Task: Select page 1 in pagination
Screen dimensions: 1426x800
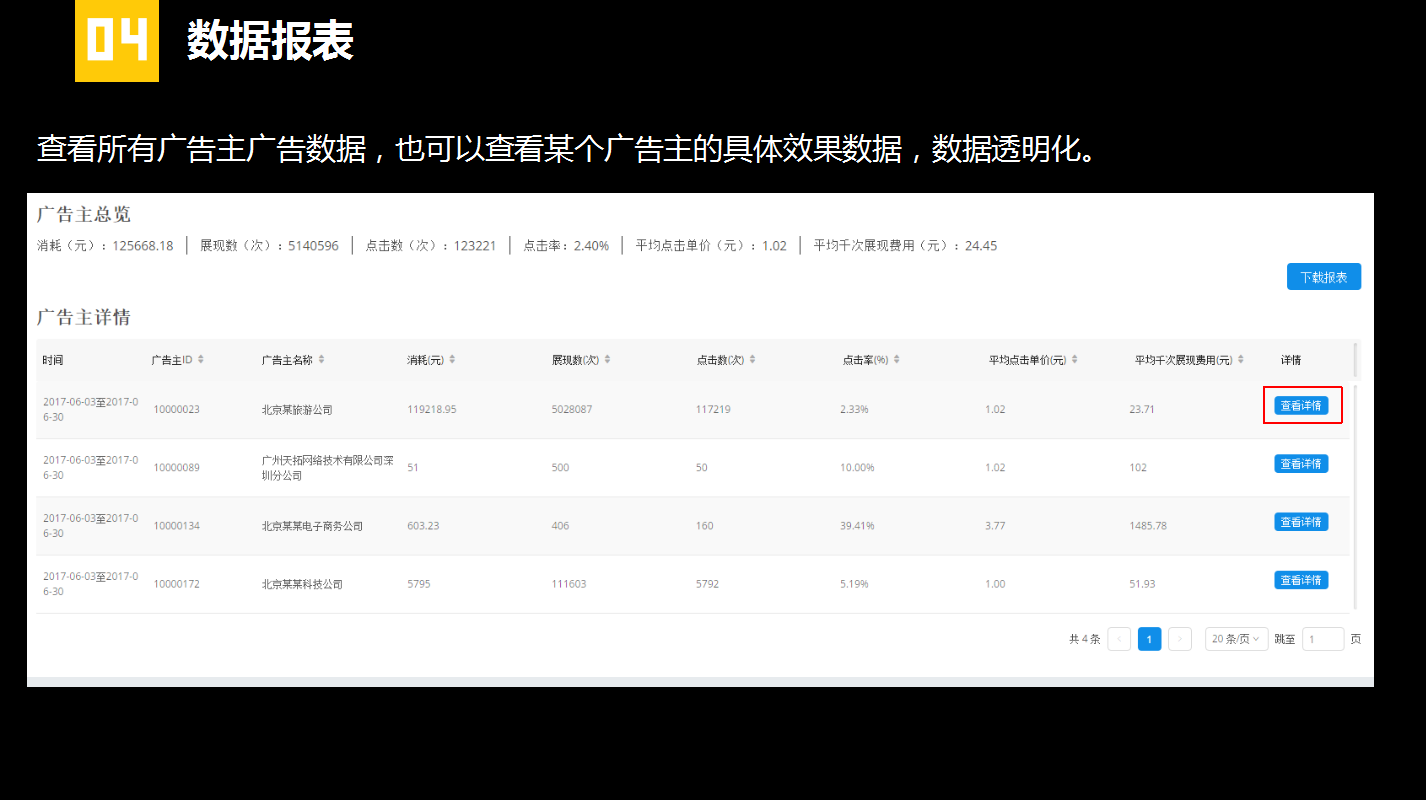Action: pyautogui.click(x=1150, y=639)
